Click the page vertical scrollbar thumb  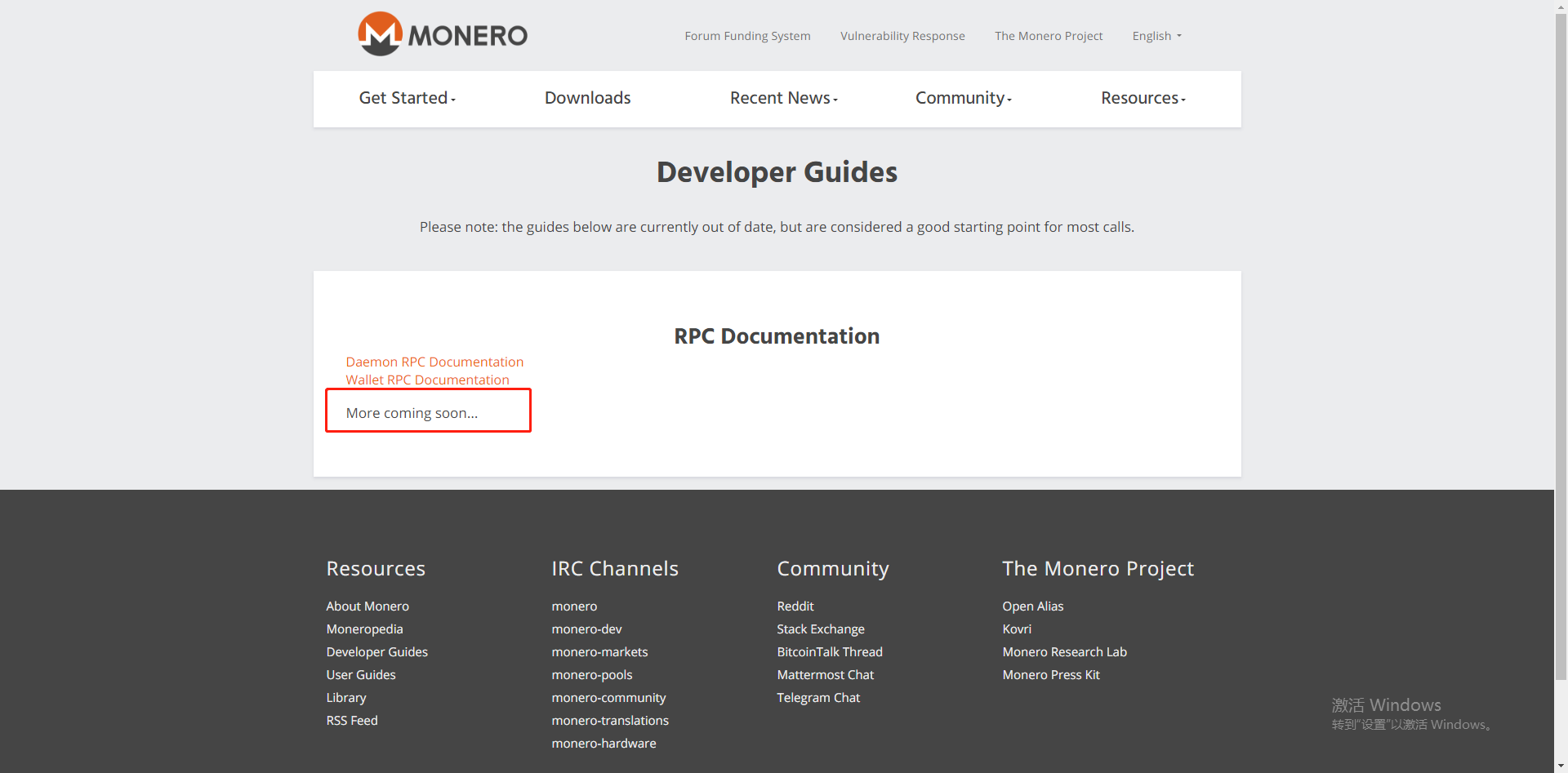pos(1561,347)
